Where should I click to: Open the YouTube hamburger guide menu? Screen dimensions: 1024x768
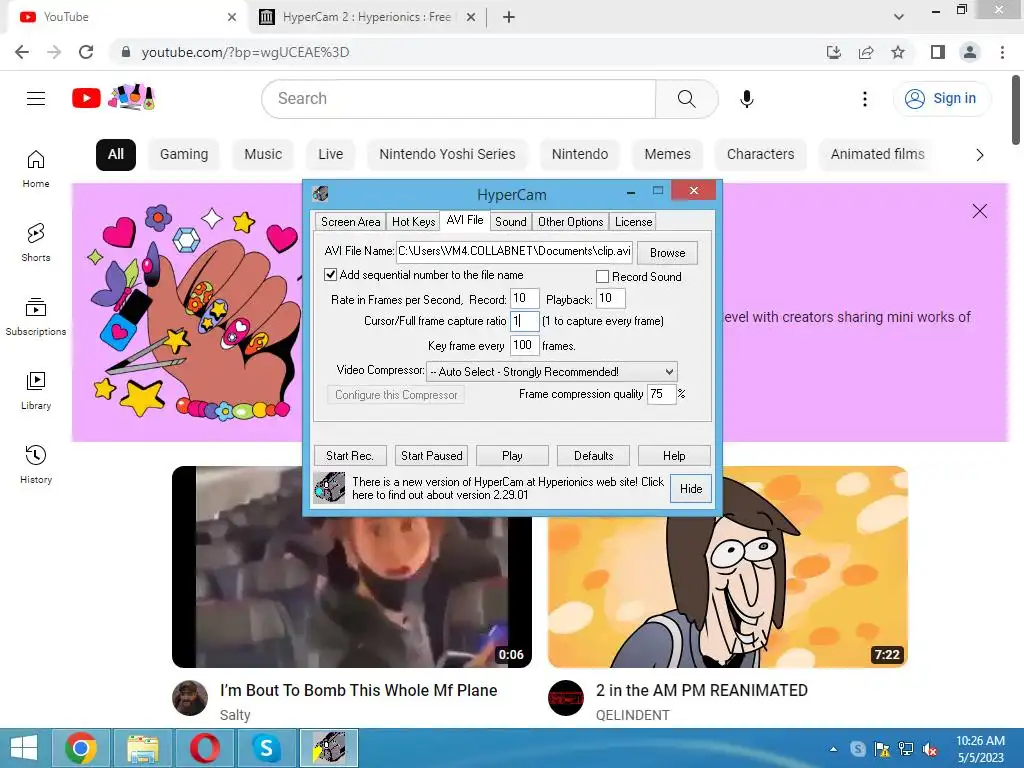click(36, 99)
